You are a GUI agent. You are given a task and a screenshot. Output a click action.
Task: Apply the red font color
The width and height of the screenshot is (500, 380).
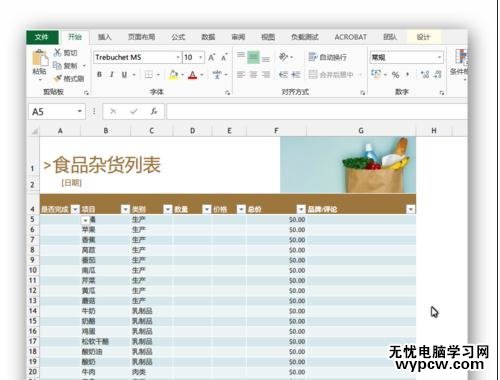tap(193, 75)
